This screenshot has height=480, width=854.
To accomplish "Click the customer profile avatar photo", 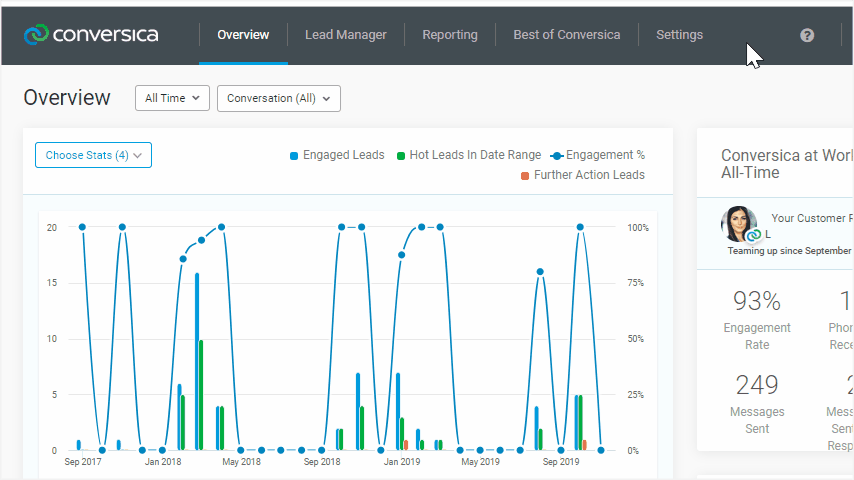I will coord(739,224).
